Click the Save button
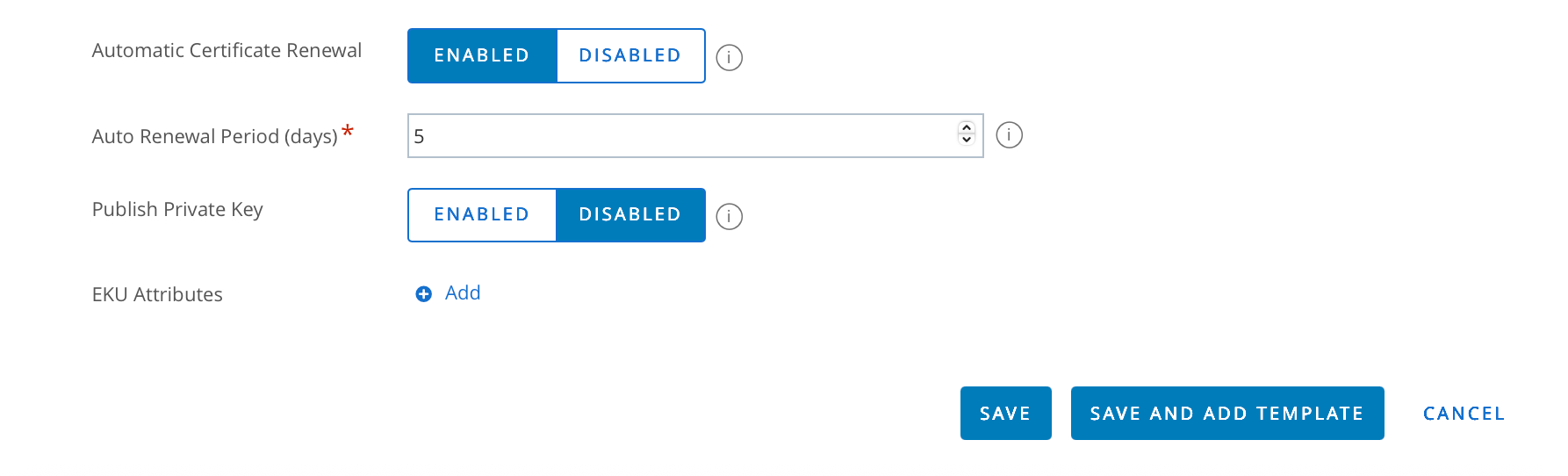This screenshot has height=476, width=1568. [1005, 413]
